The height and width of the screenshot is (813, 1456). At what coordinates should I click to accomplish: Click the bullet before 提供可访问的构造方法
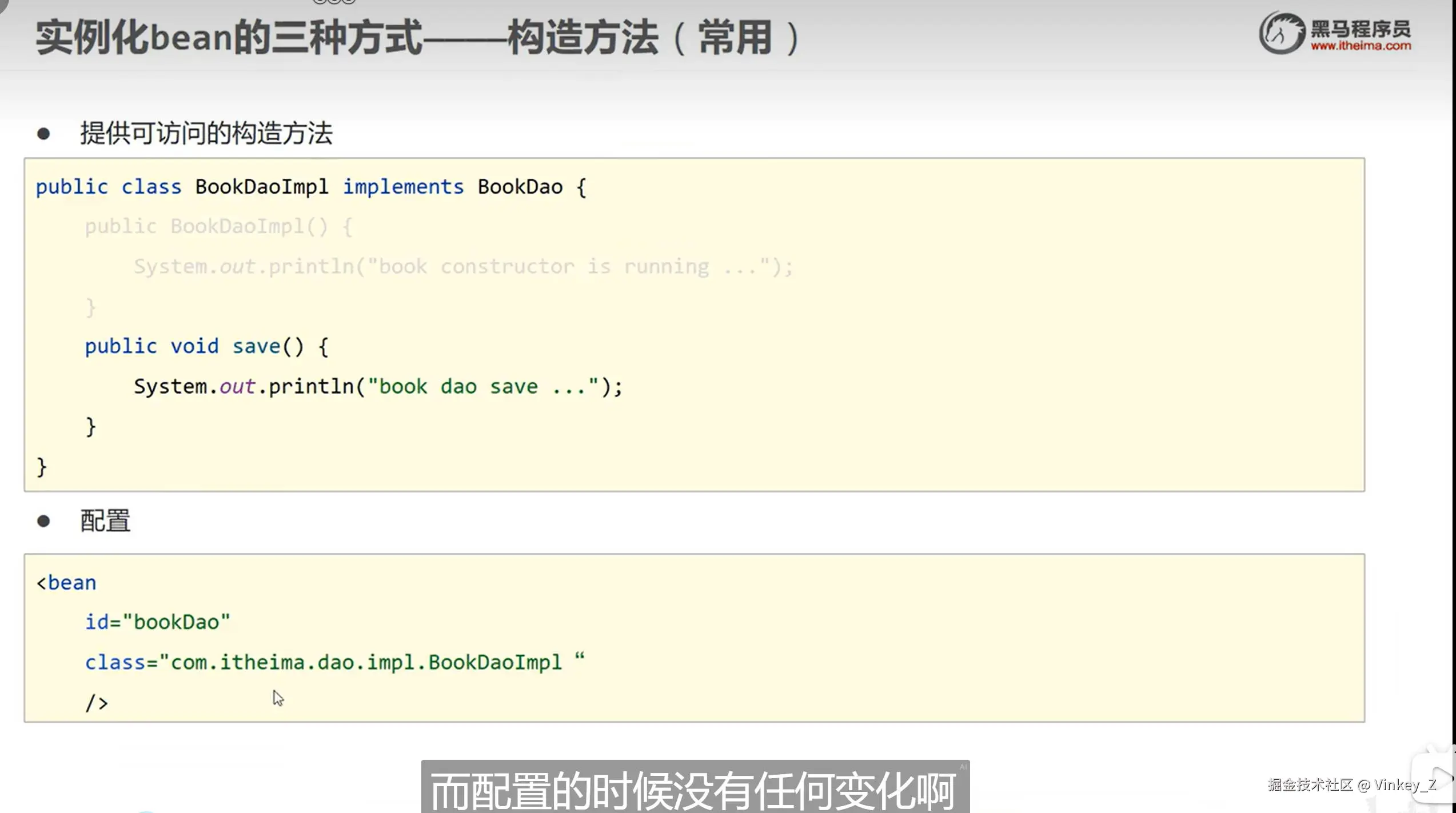click(x=43, y=134)
